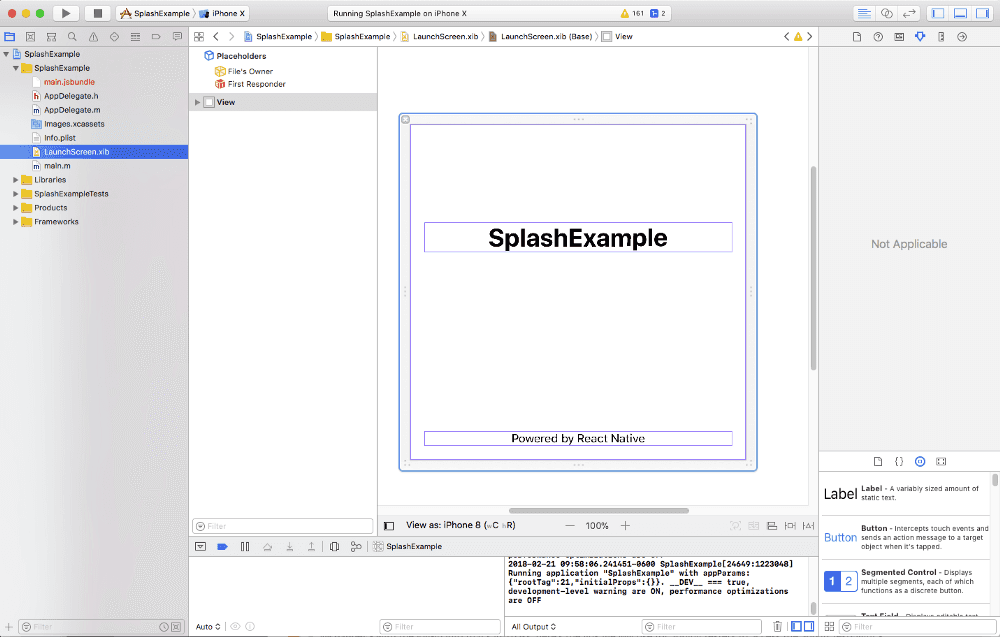Show the file inspector
This screenshot has height=637, width=1000.
coord(857,37)
